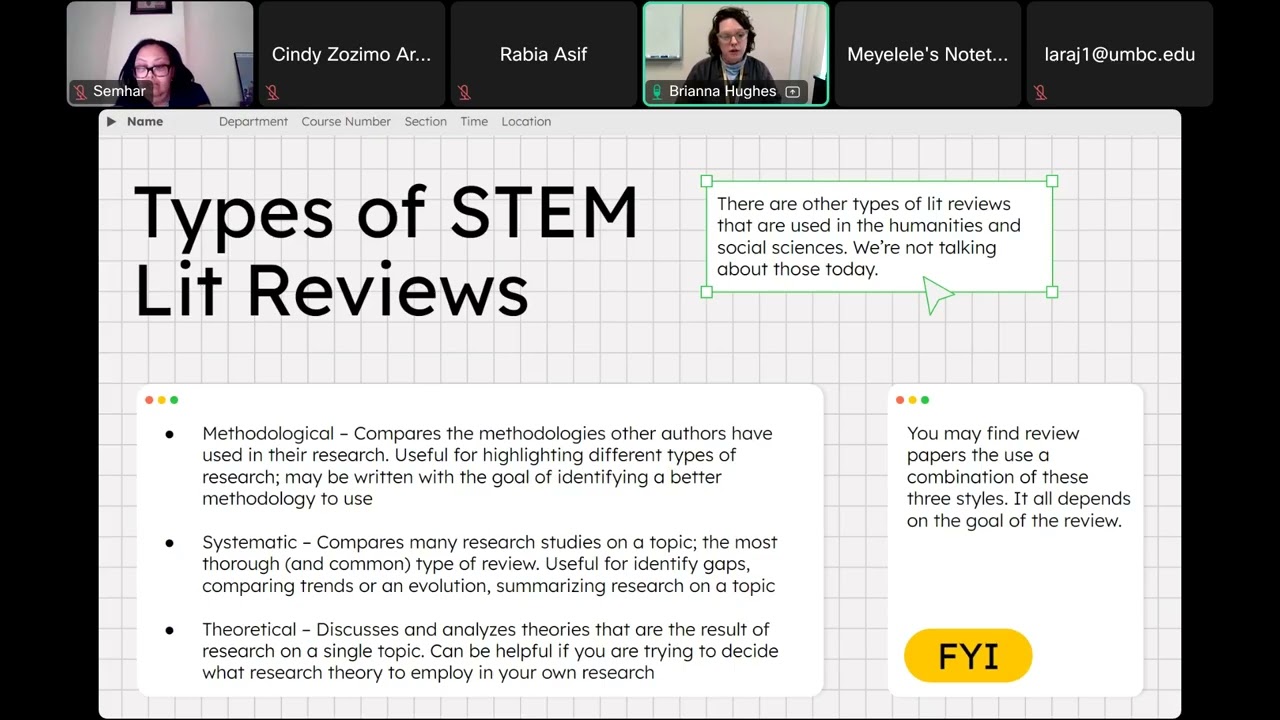Click Semhar's muted microphone icon
This screenshot has height=720, width=1280.
80,91
